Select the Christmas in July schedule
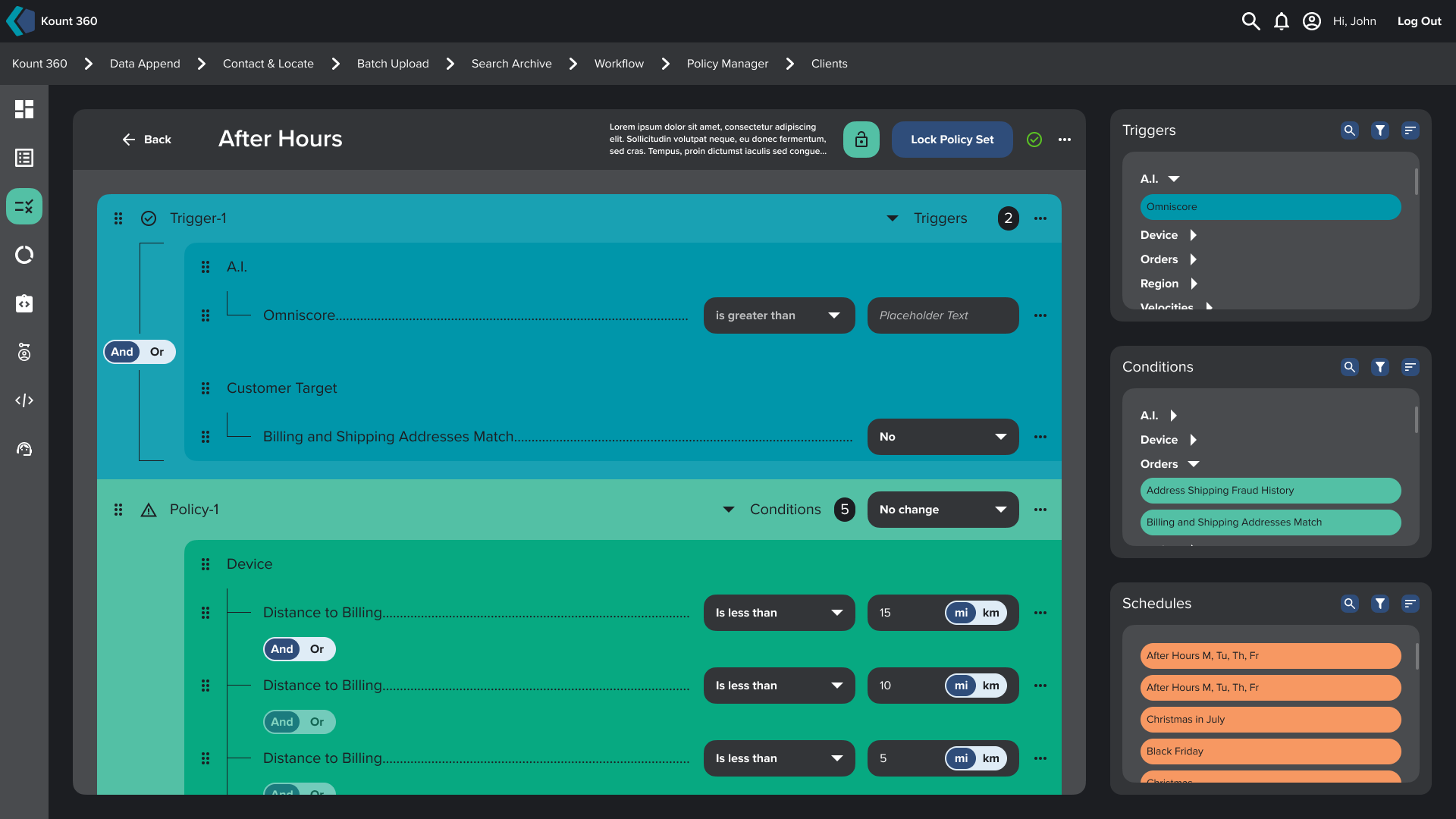 1271,720
